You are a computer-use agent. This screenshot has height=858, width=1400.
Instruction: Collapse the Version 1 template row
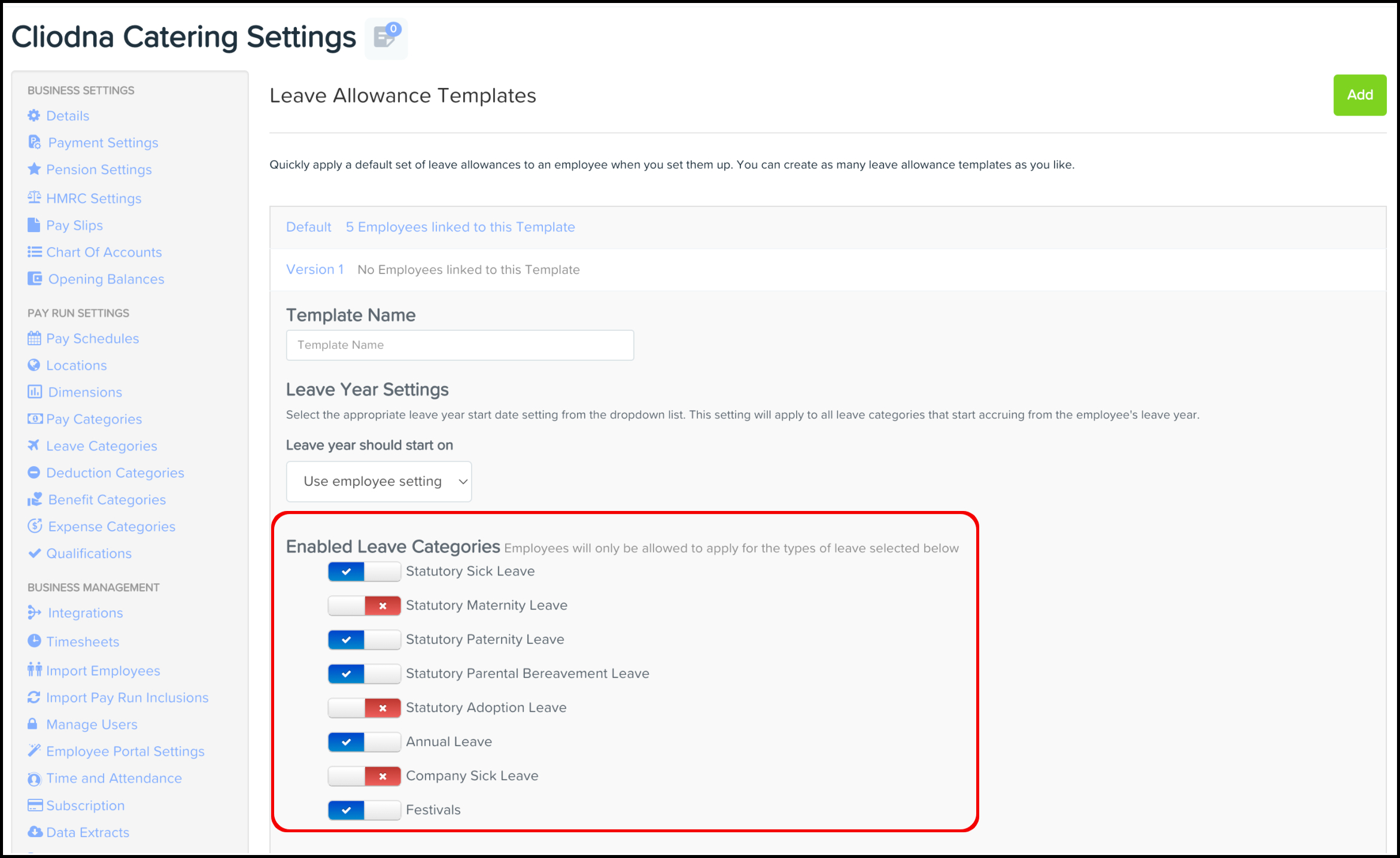[315, 269]
